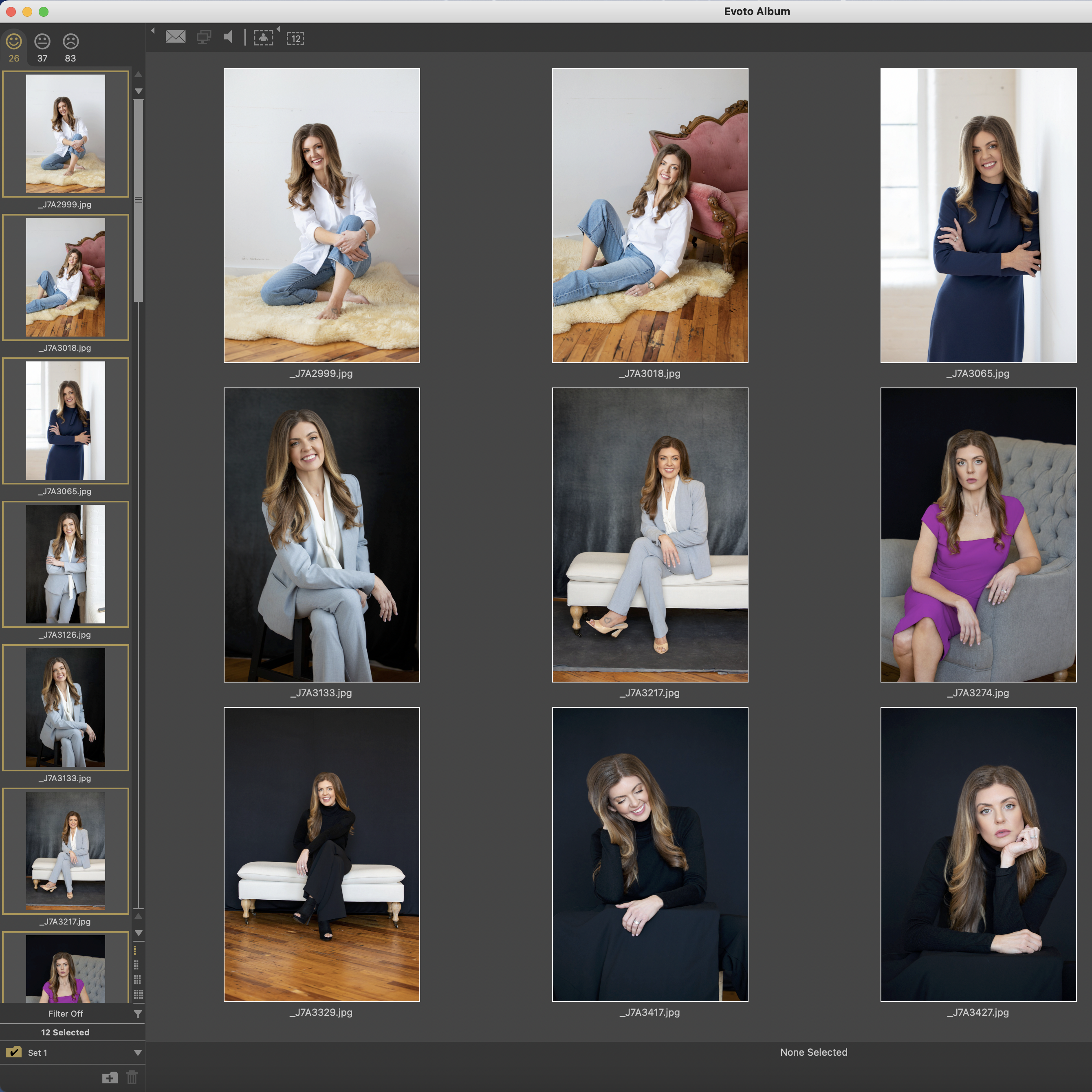Image resolution: width=1092 pixels, height=1092 pixels.
Task: Switch to the neutral face tab (37)
Action: [x=42, y=42]
